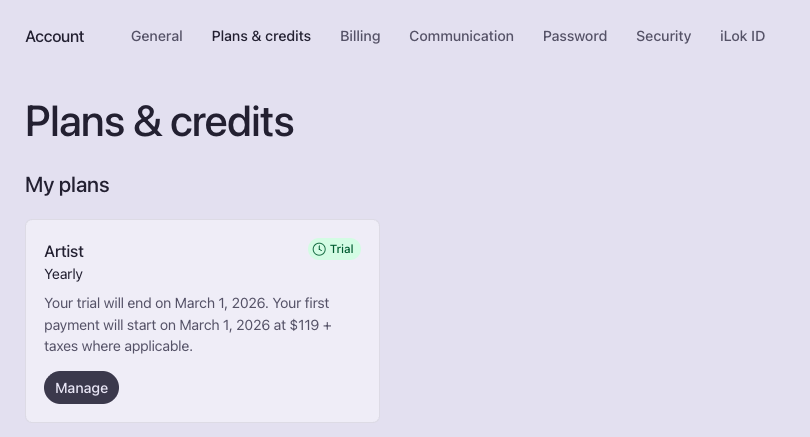The image size is (810, 437).
Task: Open the General account tab
Action: (x=157, y=36)
